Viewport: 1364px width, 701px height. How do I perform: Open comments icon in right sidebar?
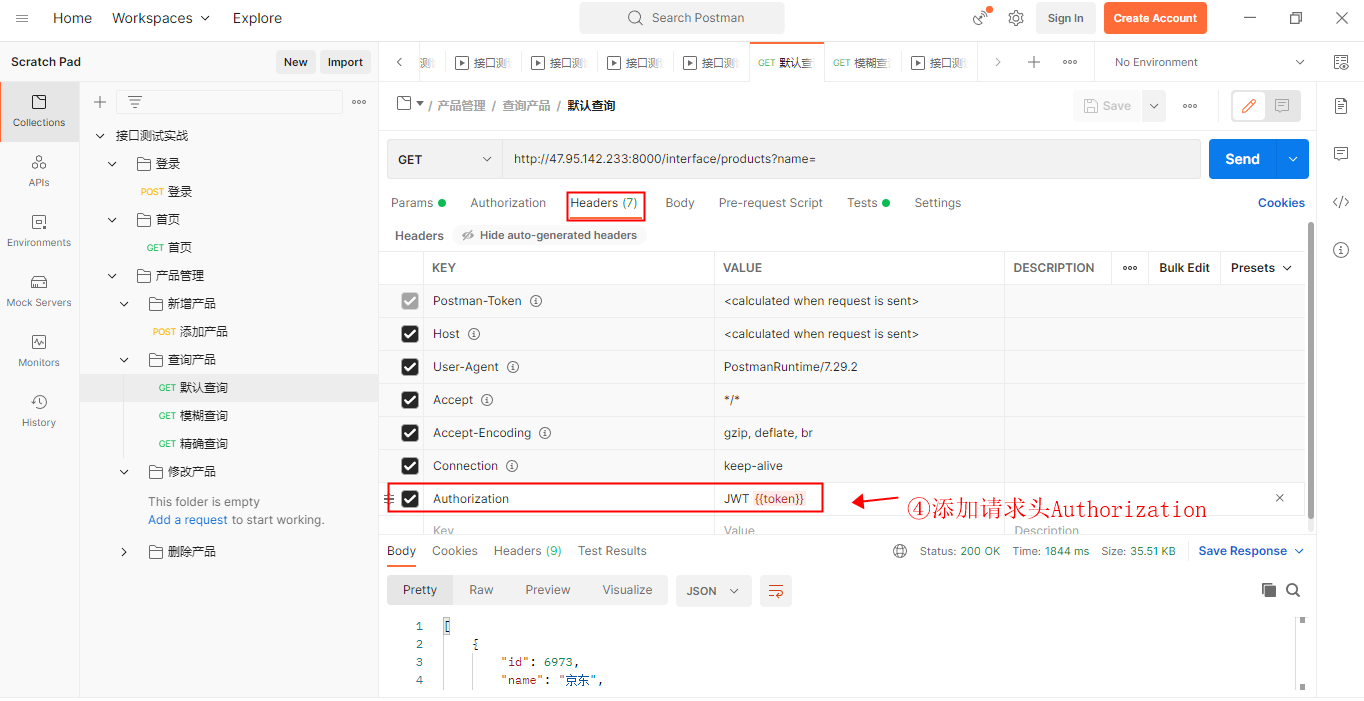(x=1341, y=153)
